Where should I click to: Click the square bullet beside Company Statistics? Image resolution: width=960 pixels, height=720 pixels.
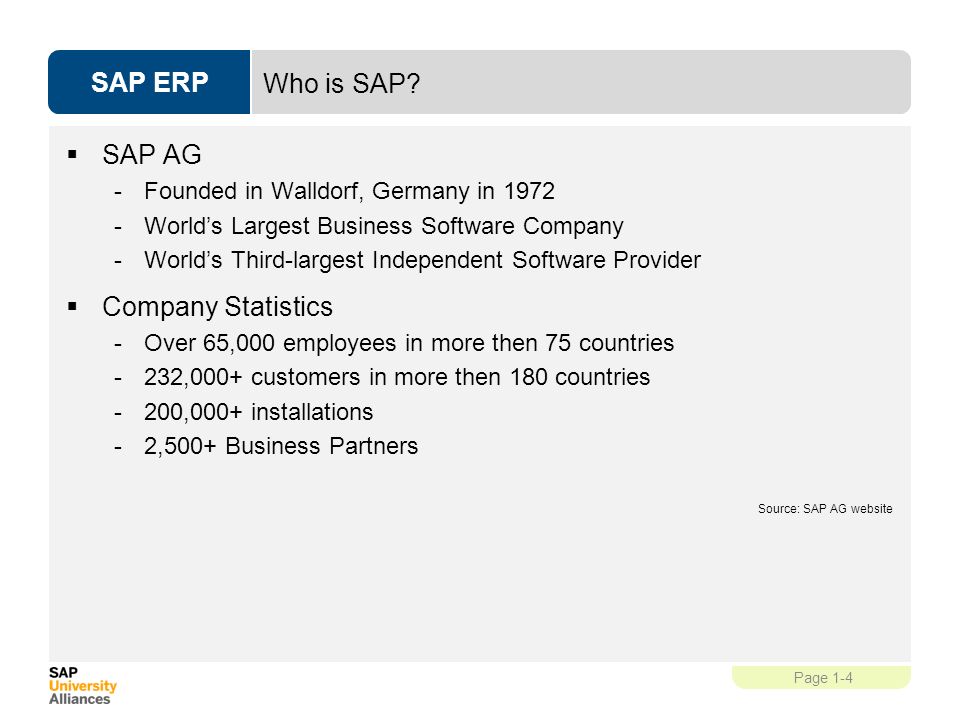pos(72,306)
